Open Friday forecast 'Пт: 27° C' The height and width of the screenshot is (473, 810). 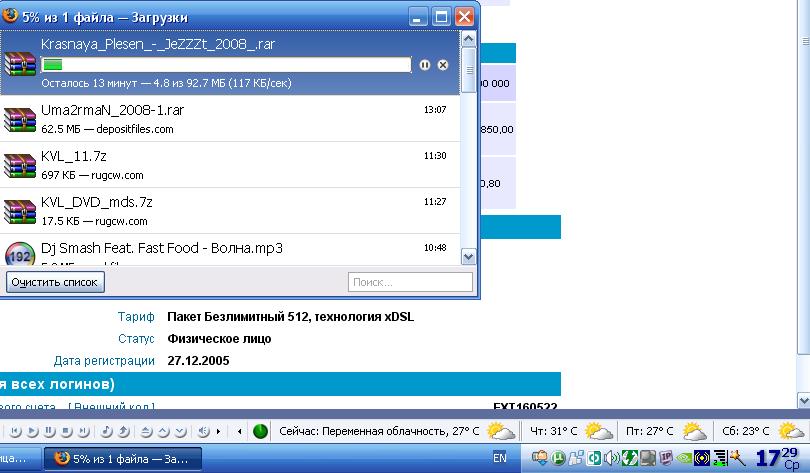pyautogui.click(x=666, y=431)
